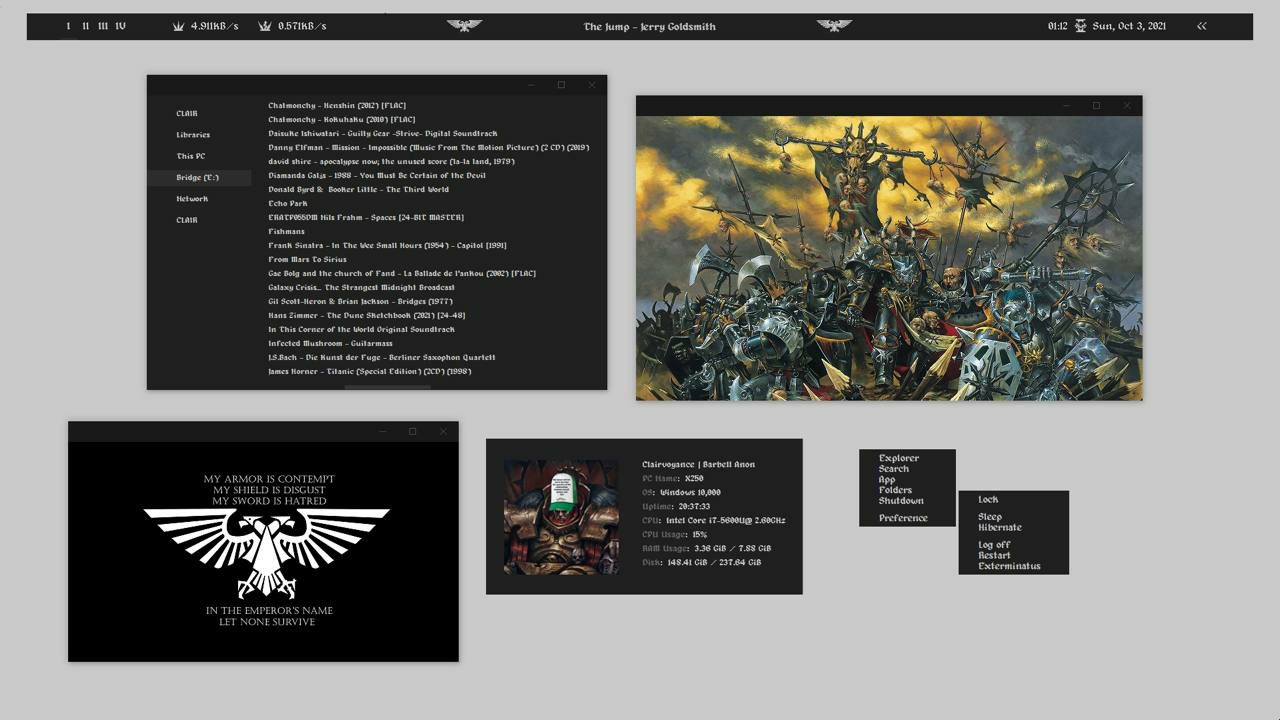
Task: Open Shutdown submenu in launcher menu
Action: point(901,501)
